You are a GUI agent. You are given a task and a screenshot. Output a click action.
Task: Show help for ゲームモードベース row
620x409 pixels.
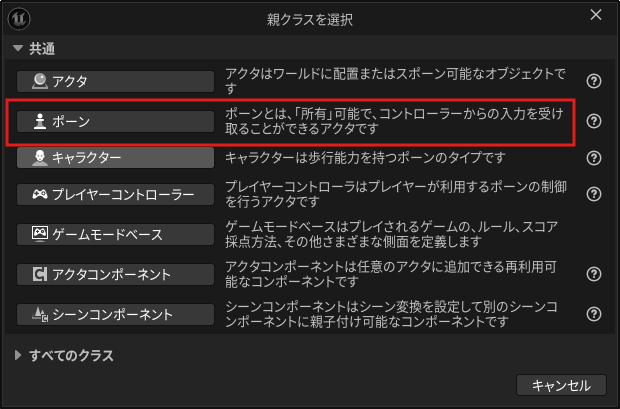(x=594, y=235)
